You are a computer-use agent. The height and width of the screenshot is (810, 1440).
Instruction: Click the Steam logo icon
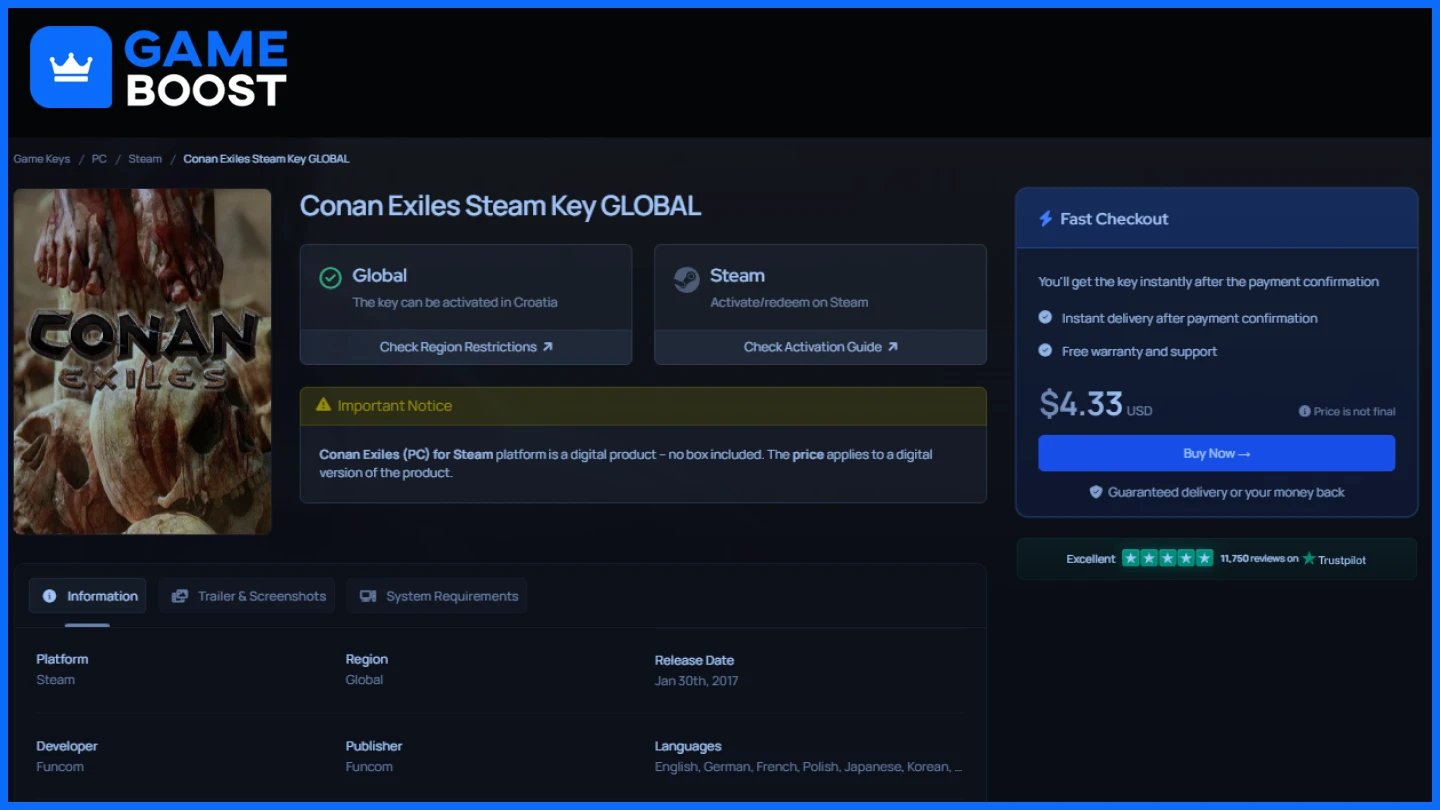686,279
